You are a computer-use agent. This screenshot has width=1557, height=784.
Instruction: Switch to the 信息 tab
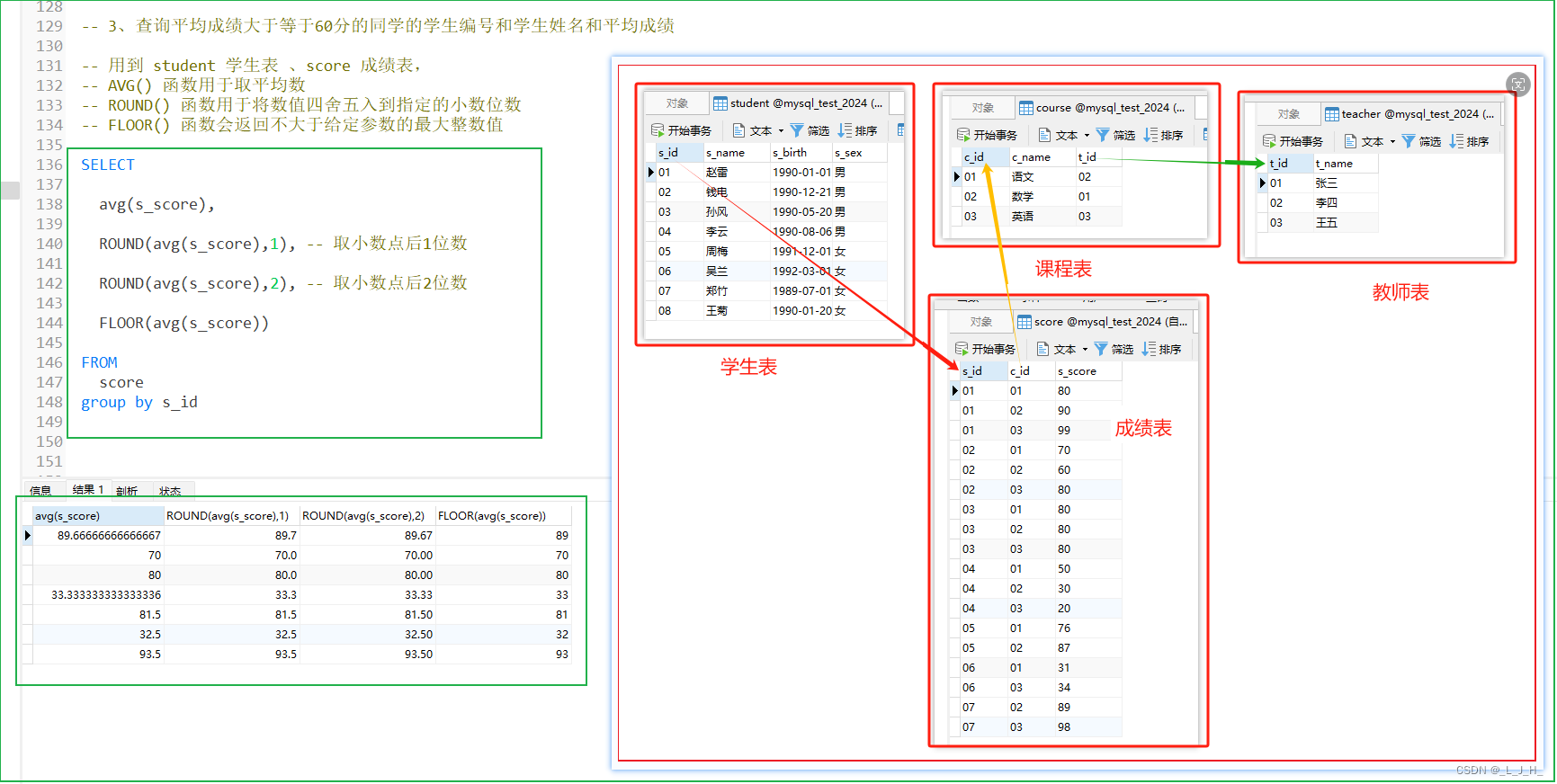click(40, 491)
